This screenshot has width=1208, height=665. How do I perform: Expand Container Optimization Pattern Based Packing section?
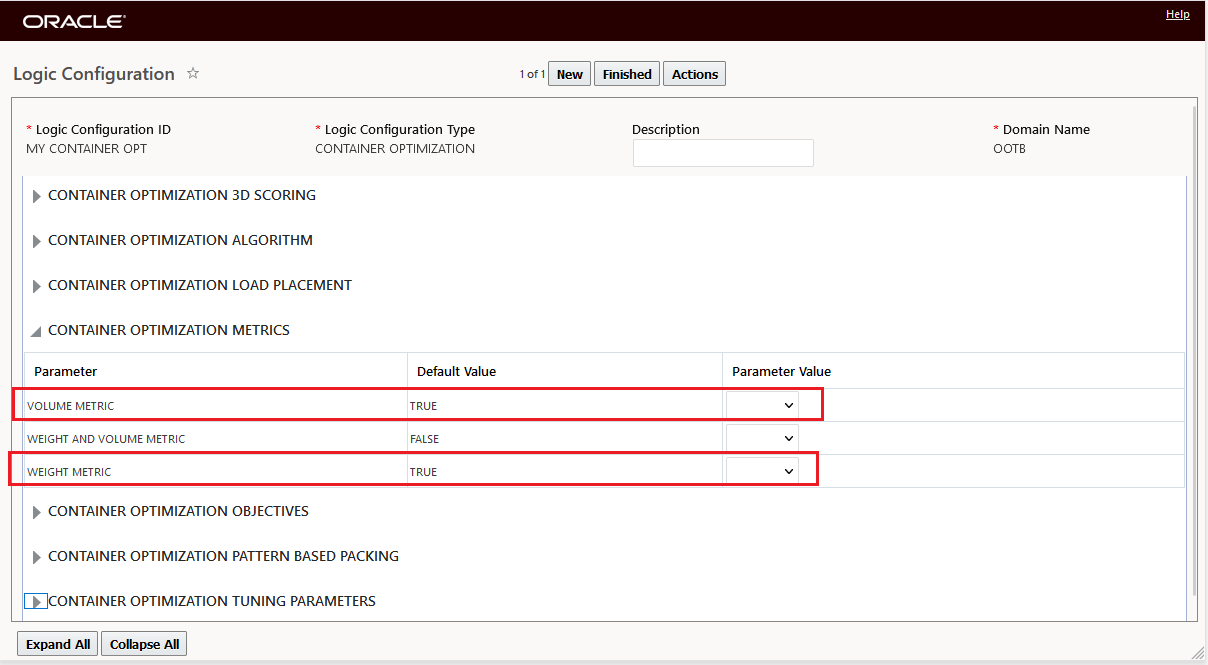pos(37,557)
